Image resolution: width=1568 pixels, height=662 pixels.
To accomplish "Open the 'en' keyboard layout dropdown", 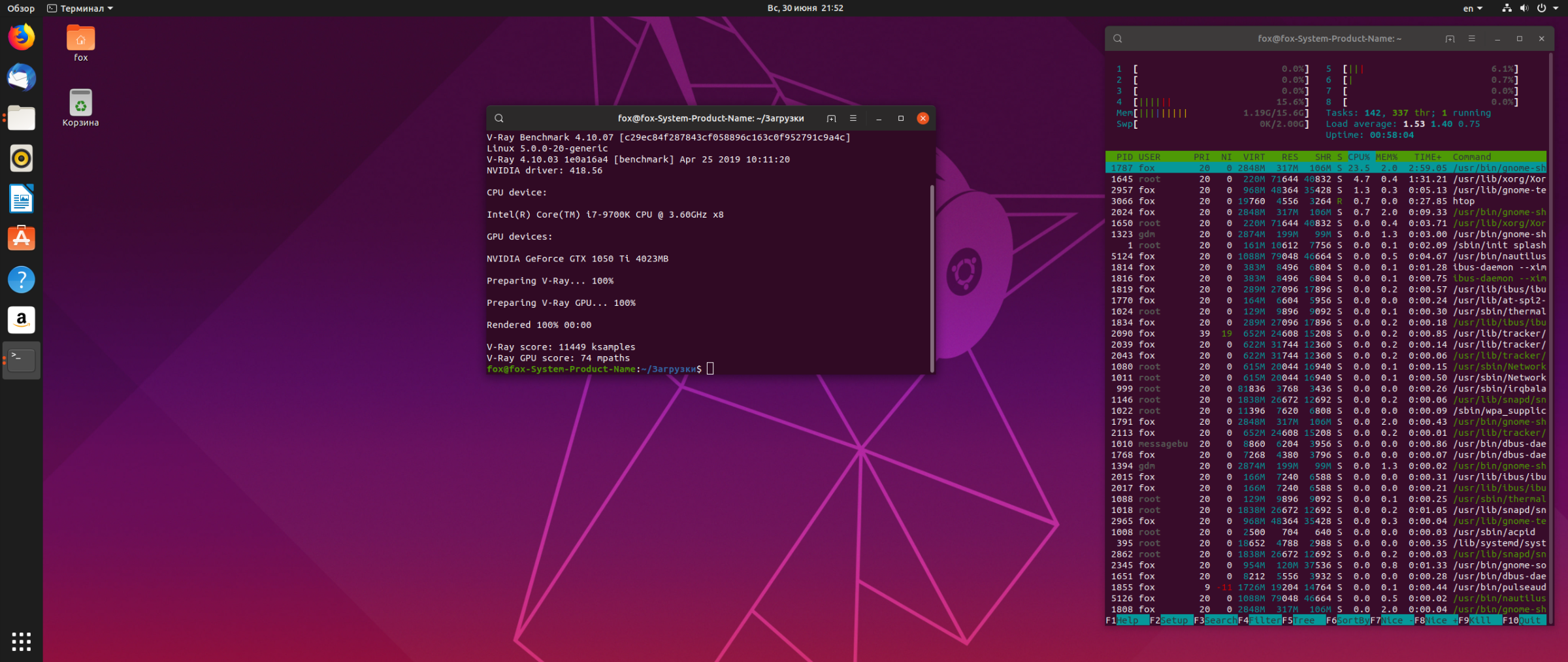I will click(1472, 8).
